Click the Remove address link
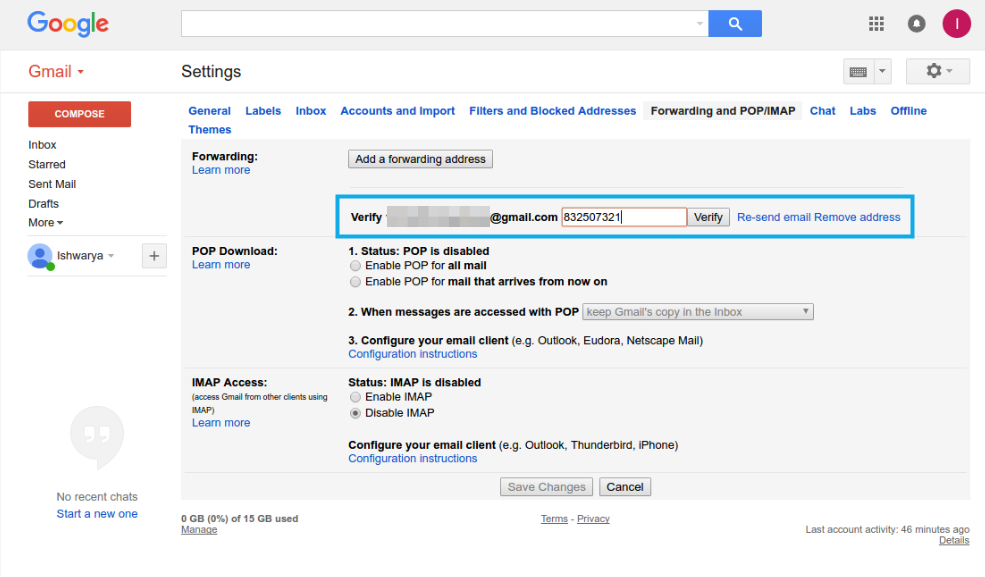Image resolution: width=985 pixels, height=577 pixels. coord(857,217)
